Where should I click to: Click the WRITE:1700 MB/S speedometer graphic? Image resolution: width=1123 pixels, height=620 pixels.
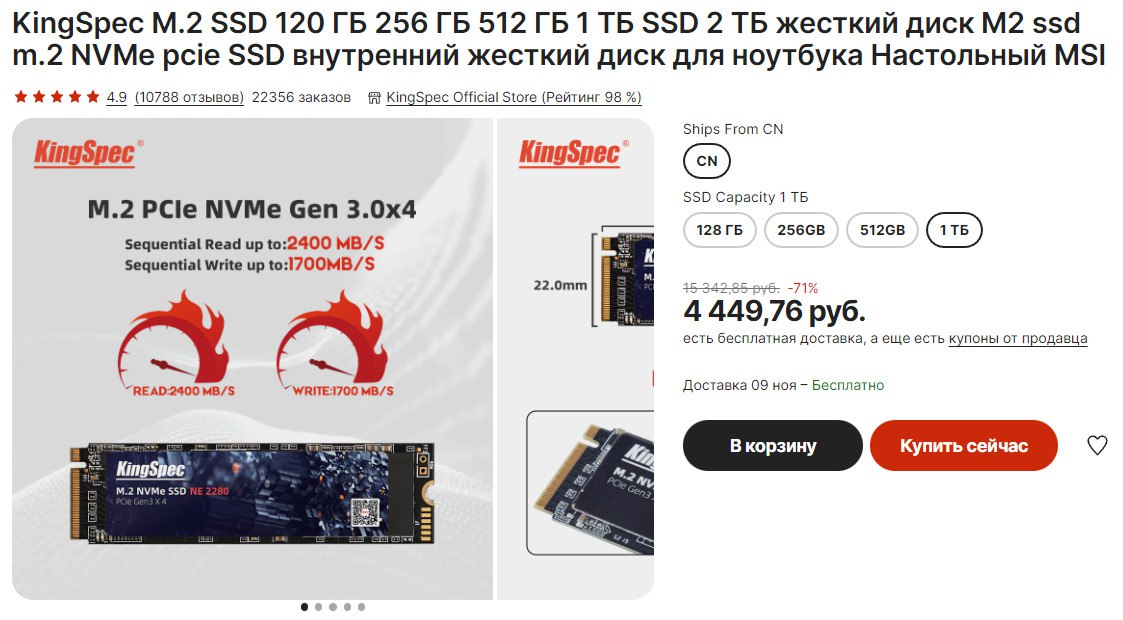pyautogui.click(x=334, y=344)
